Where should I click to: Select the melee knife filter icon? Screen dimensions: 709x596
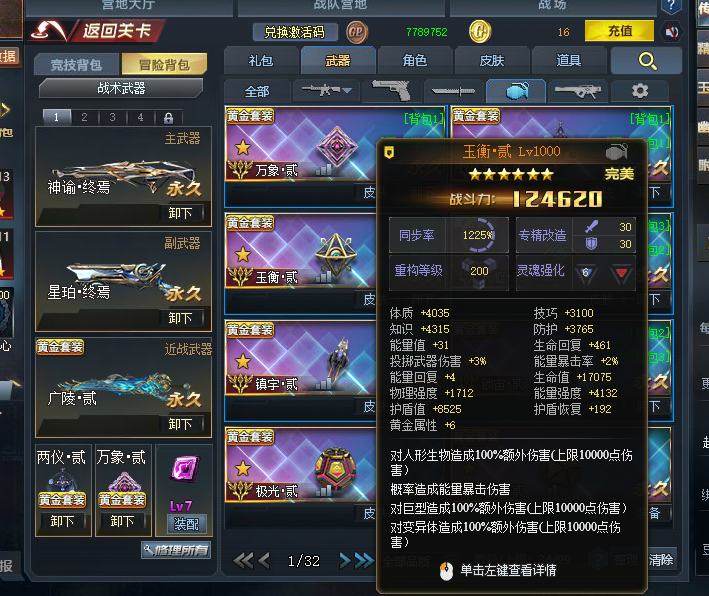(453, 91)
